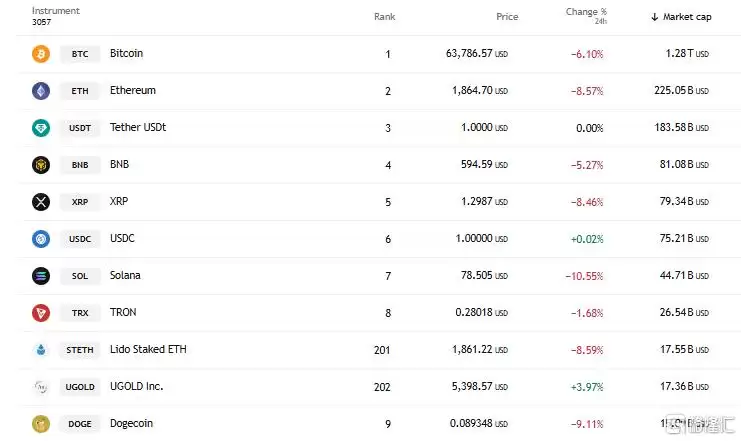Sort the list by Price column

point(507,17)
